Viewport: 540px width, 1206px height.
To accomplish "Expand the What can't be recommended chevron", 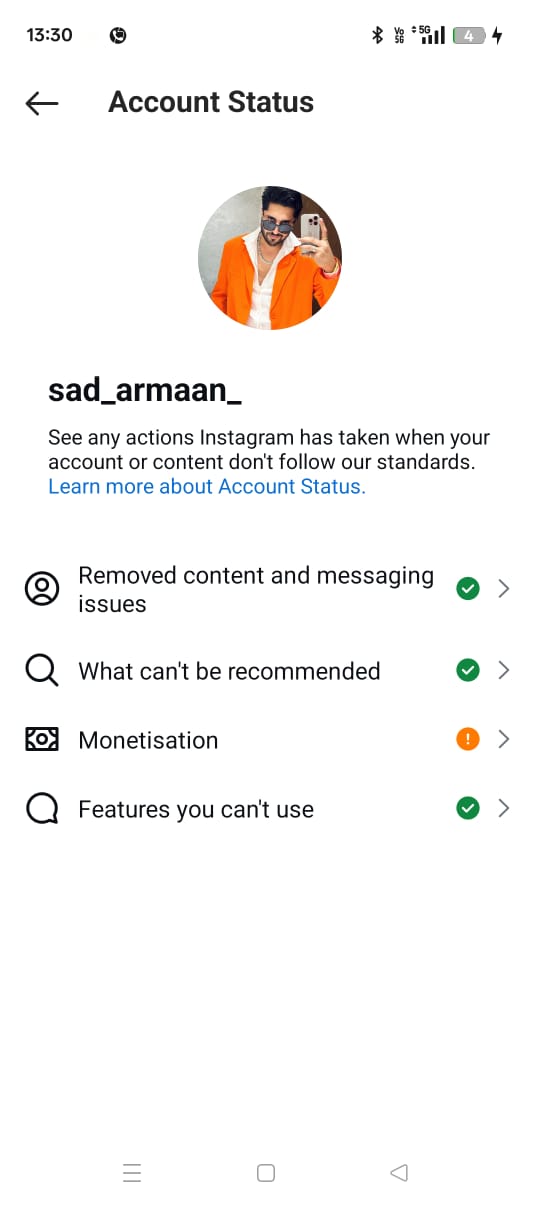I will click(504, 670).
